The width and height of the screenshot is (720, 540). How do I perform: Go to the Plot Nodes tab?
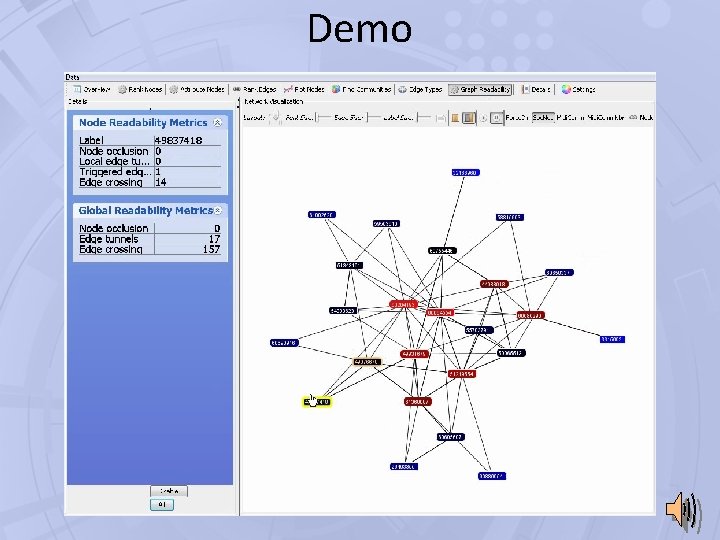pos(304,90)
